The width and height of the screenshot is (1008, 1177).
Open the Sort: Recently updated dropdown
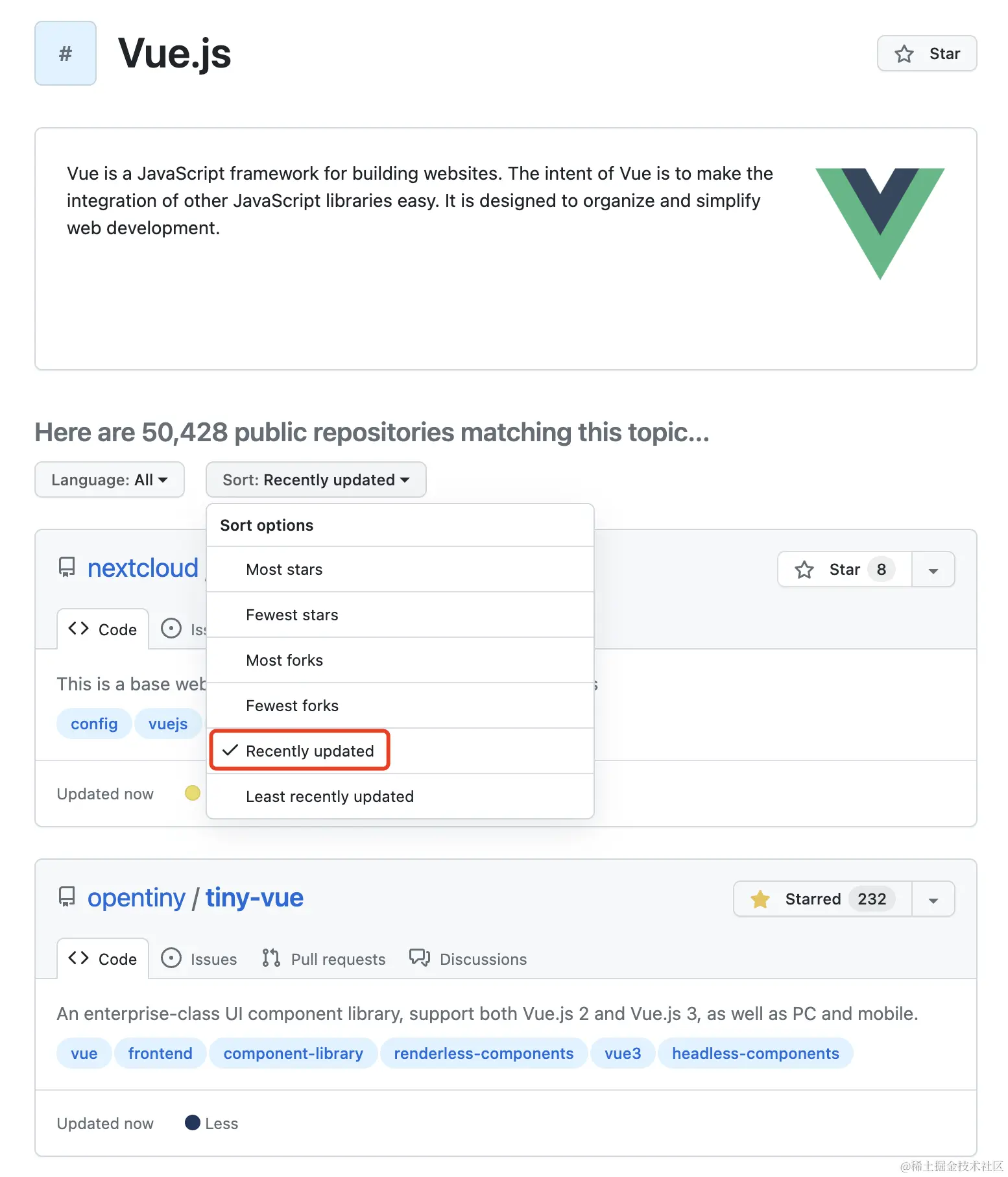(315, 479)
